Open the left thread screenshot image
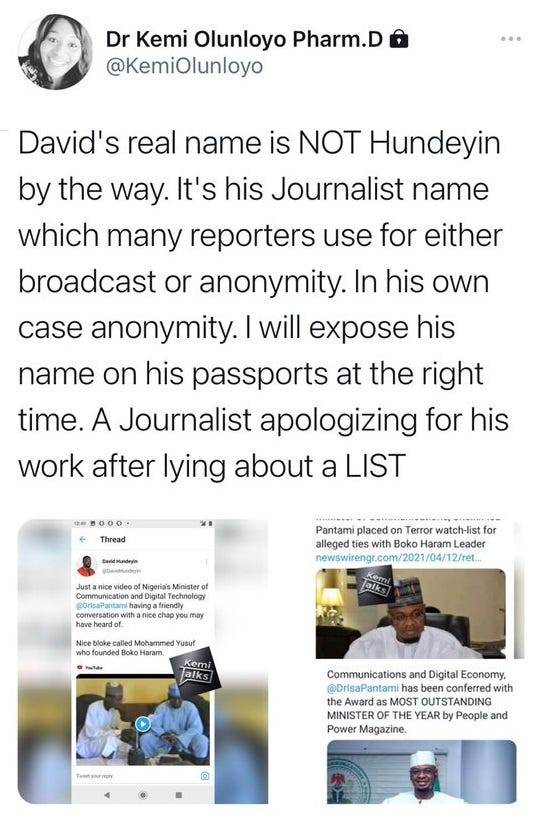546x822 pixels. tap(143, 661)
